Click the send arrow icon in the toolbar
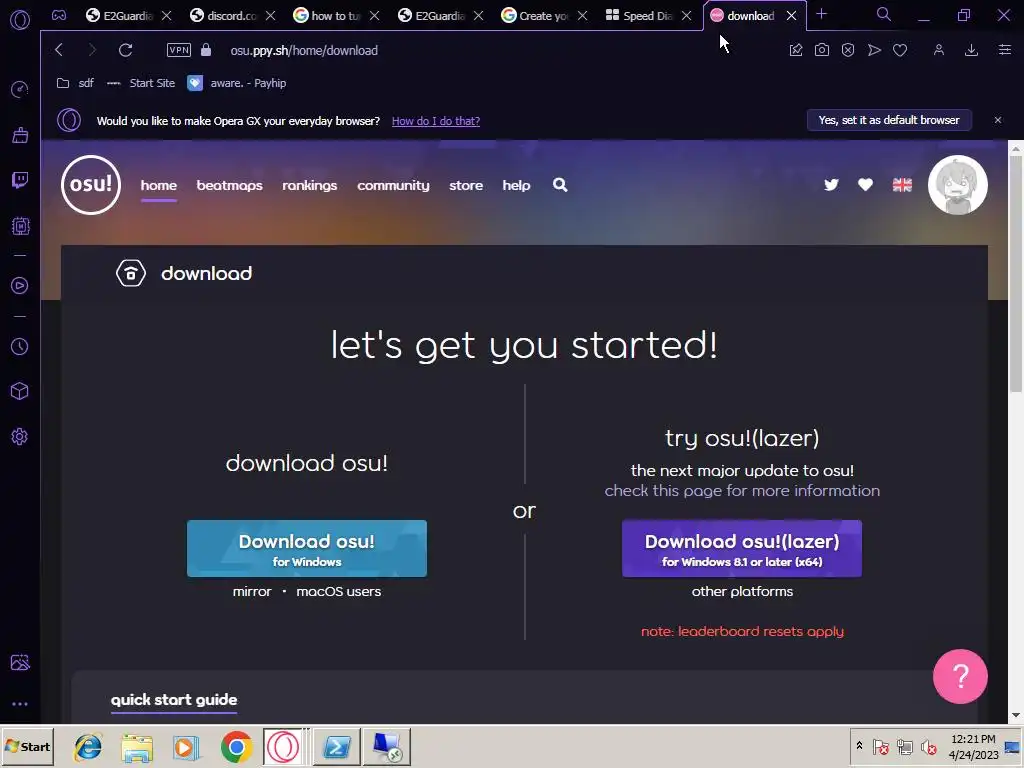 tap(874, 50)
